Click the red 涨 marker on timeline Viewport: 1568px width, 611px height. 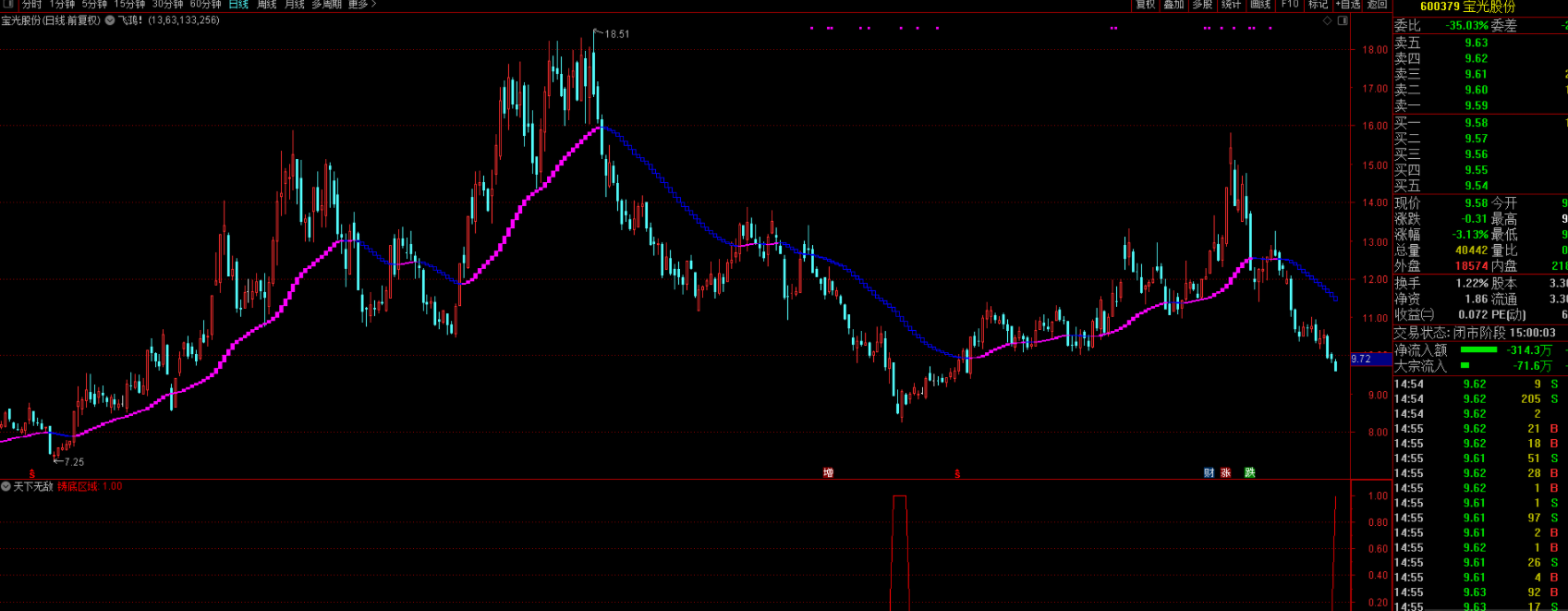click(1226, 473)
